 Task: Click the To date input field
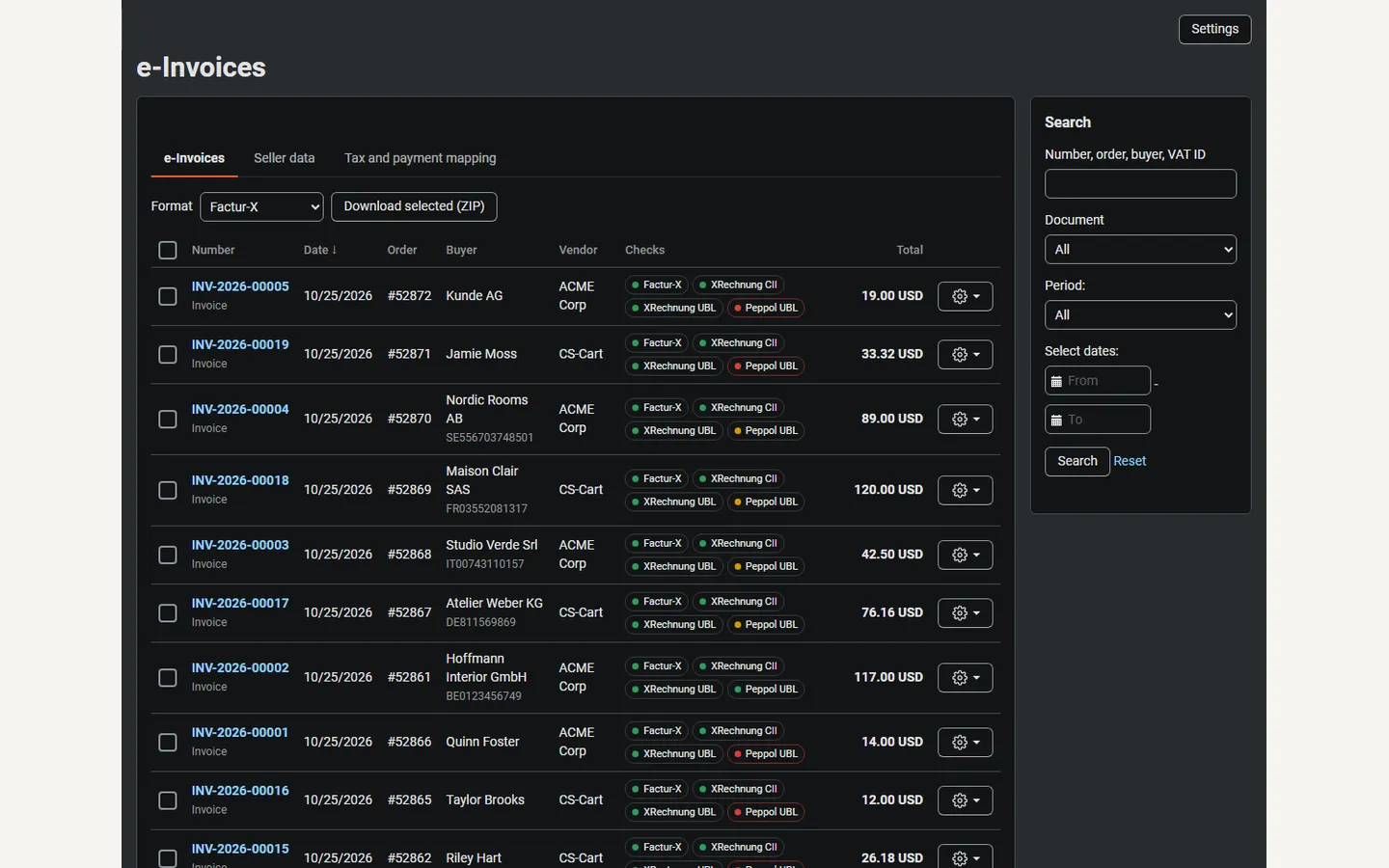1098,419
